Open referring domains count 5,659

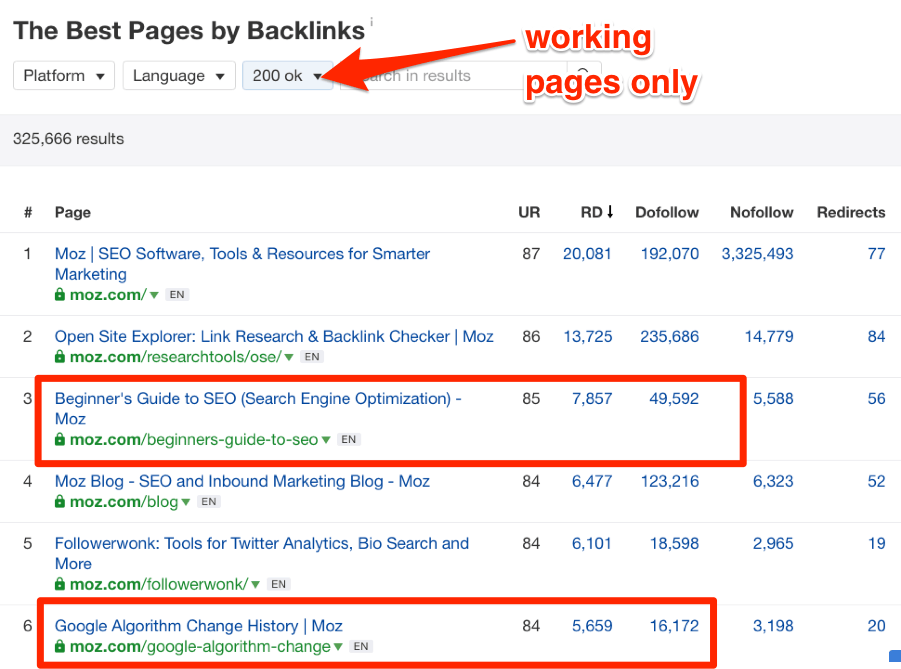pos(592,626)
